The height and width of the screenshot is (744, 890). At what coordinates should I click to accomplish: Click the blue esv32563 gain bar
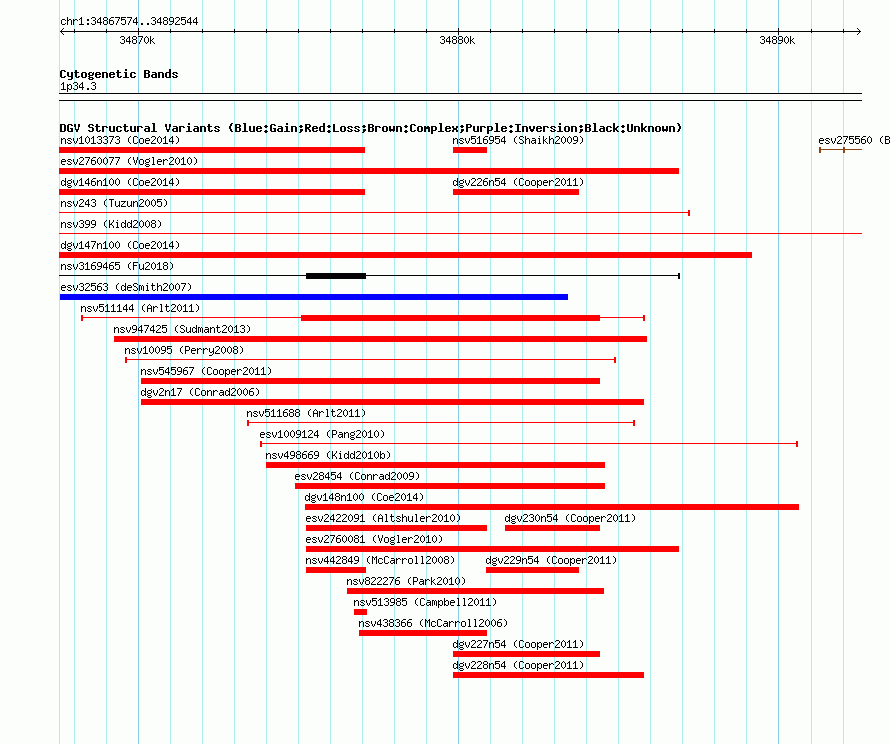314,297
